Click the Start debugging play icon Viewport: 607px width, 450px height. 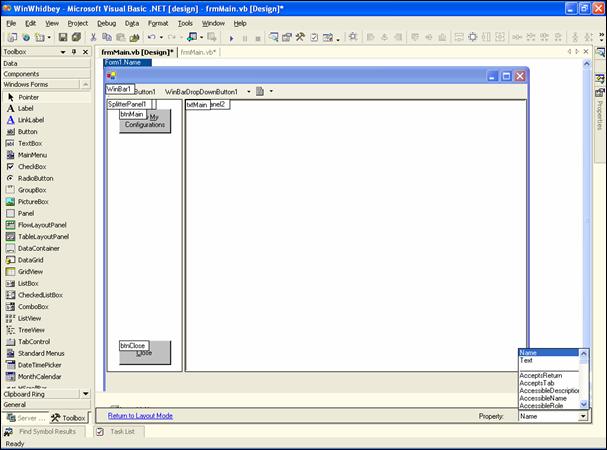[x=231, y=38]
